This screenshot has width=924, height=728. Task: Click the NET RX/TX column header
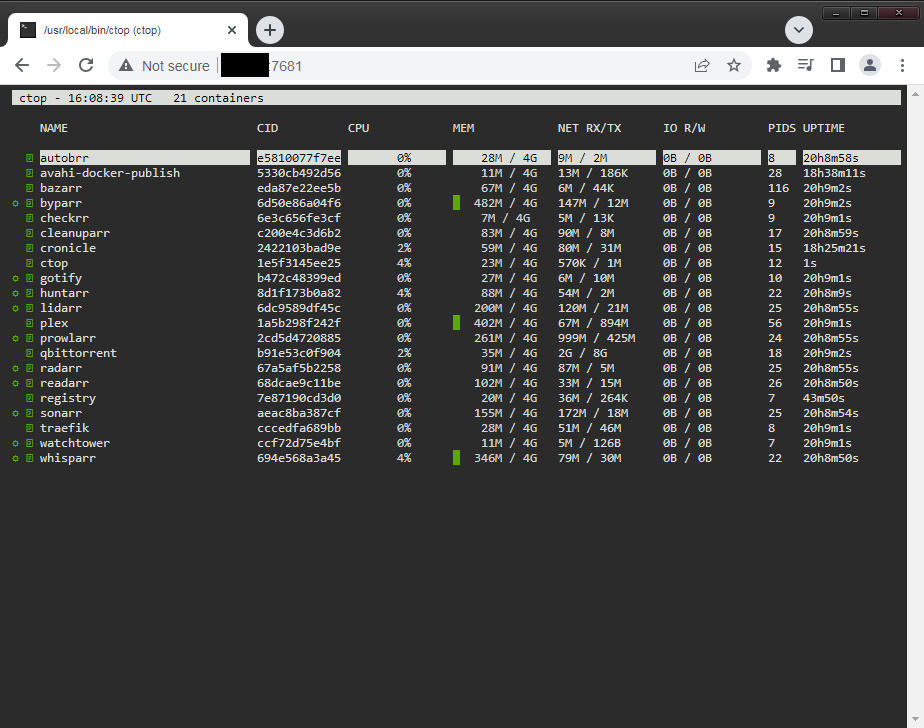[x=589, y=128]
